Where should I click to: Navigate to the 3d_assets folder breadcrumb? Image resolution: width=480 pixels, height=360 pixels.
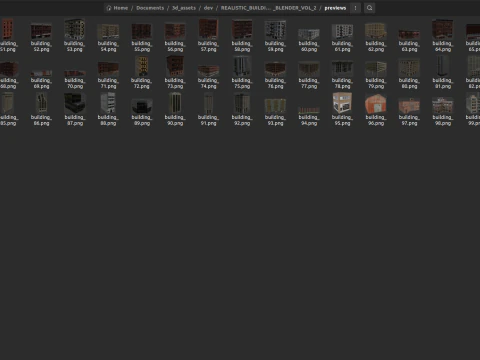184,8
